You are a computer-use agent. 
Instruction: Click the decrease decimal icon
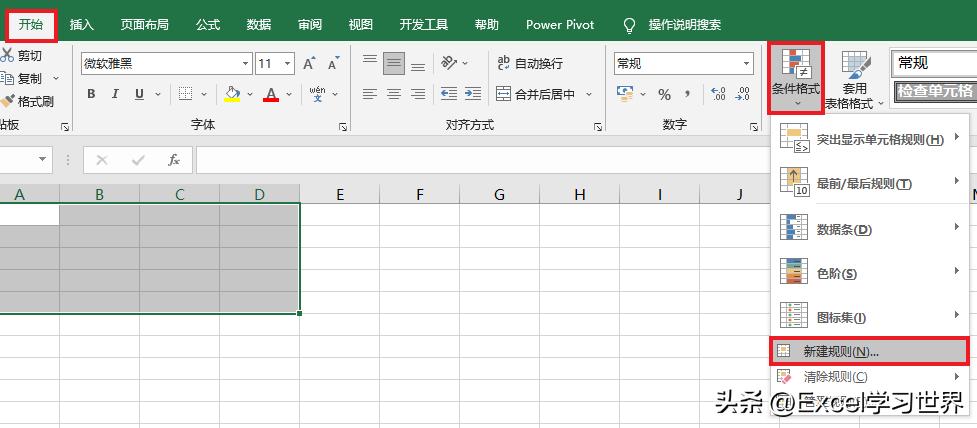click(x=742, y=94)
